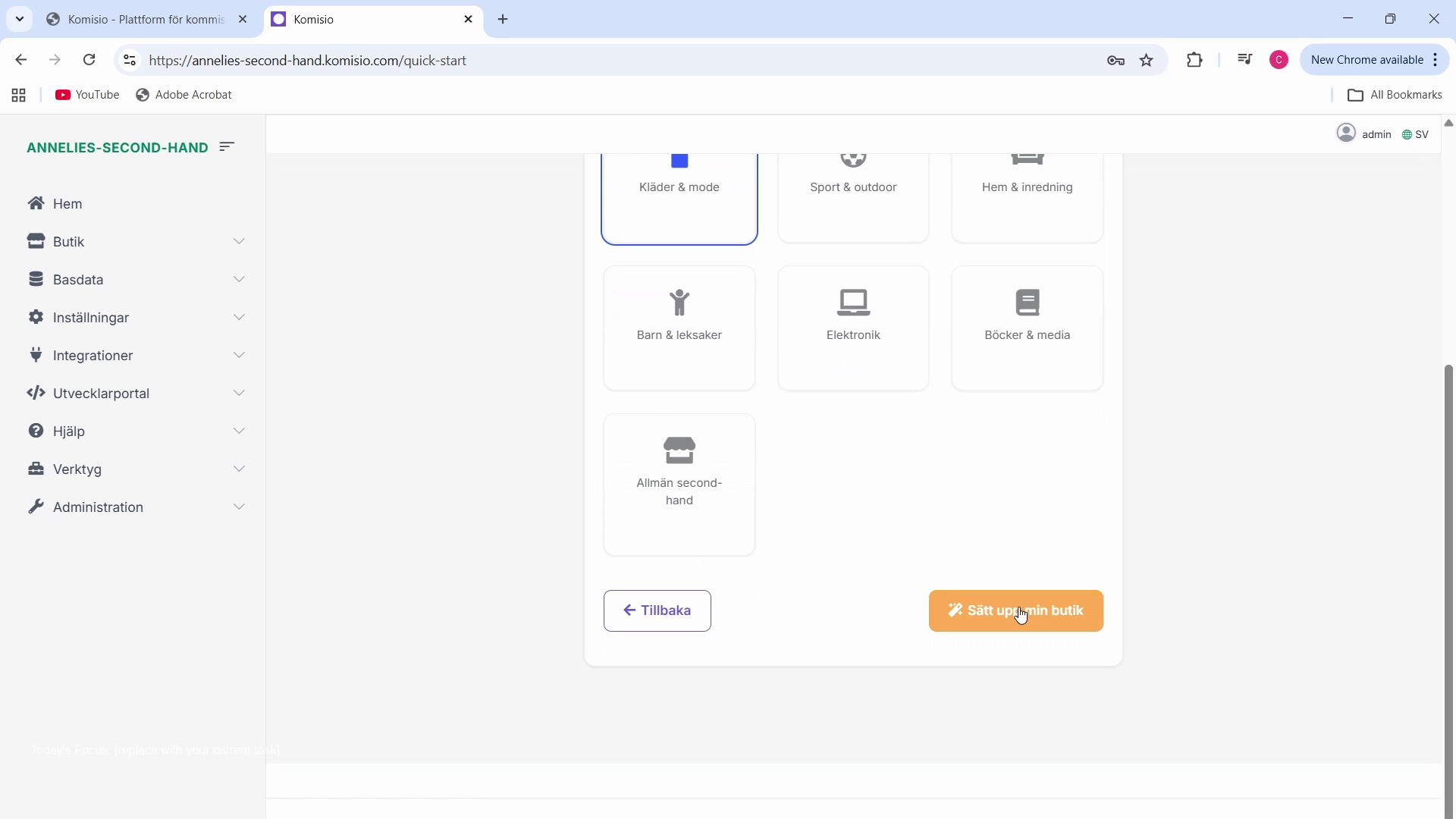Pick the Böcker & media book icon
The image size is (1456, 819).
tap(1028, 303)
